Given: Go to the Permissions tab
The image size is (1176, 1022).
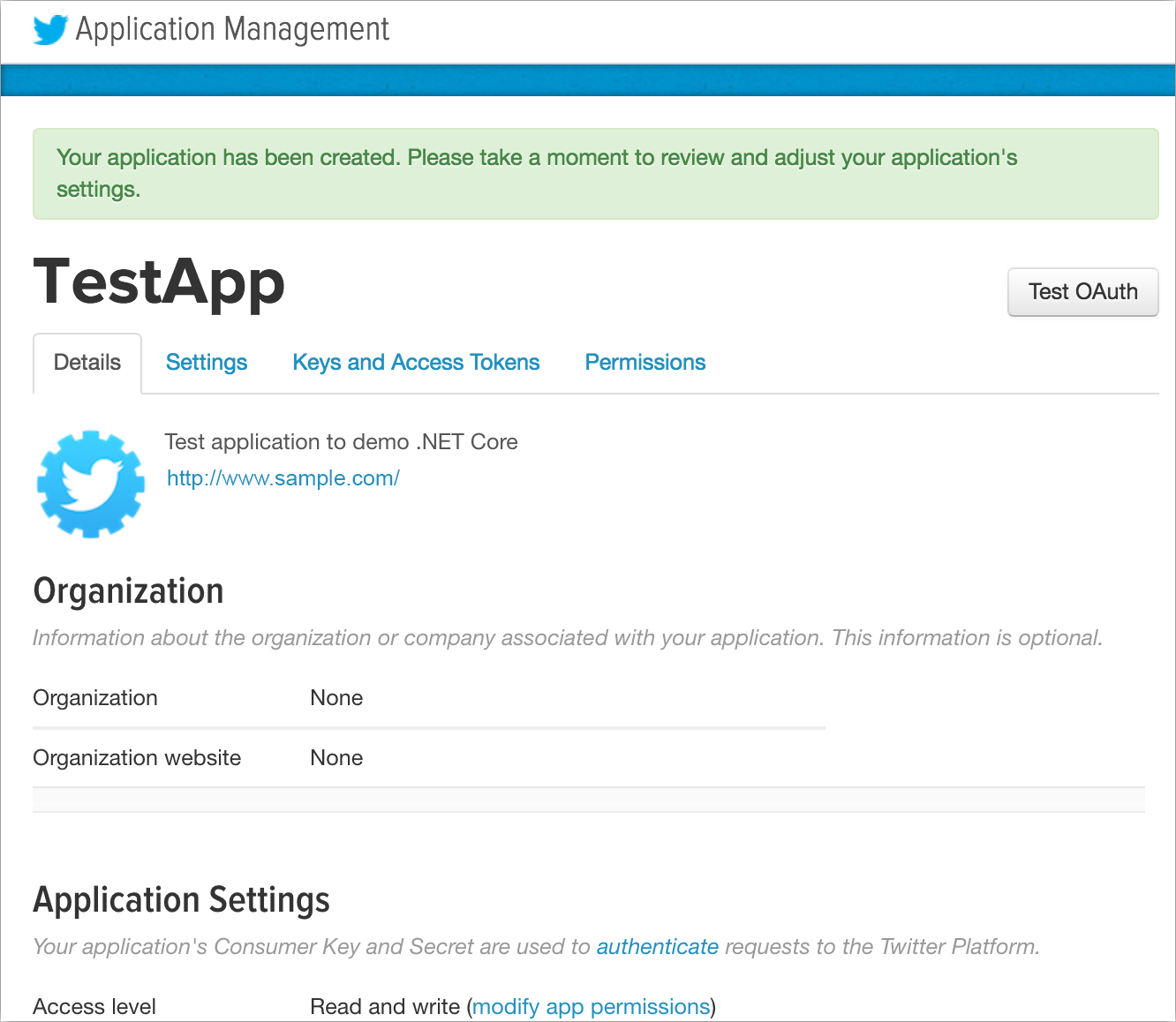Looking at the screenshot, I should [x=645, y=363].
